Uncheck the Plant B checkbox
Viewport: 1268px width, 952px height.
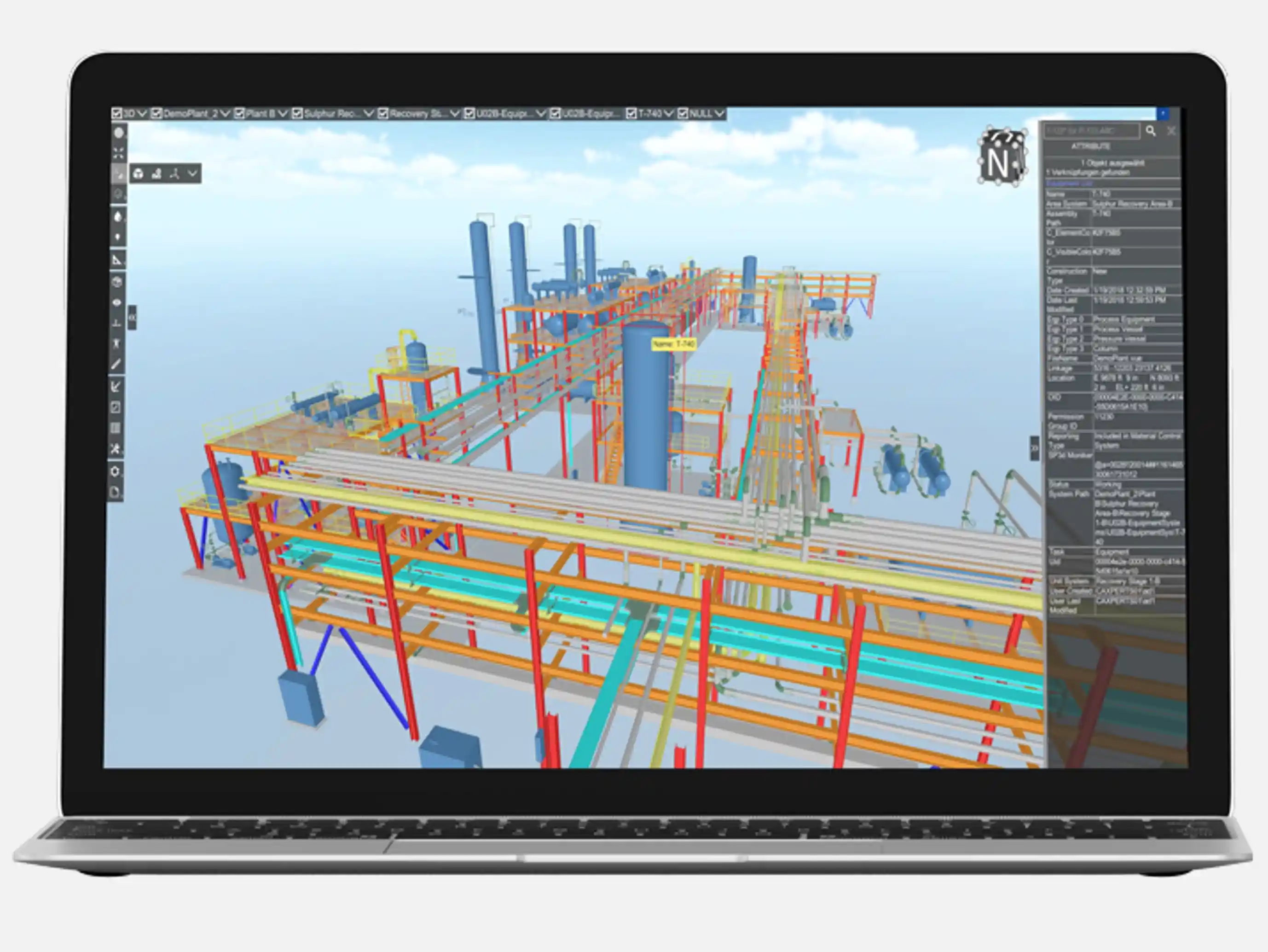coord(240,114)
